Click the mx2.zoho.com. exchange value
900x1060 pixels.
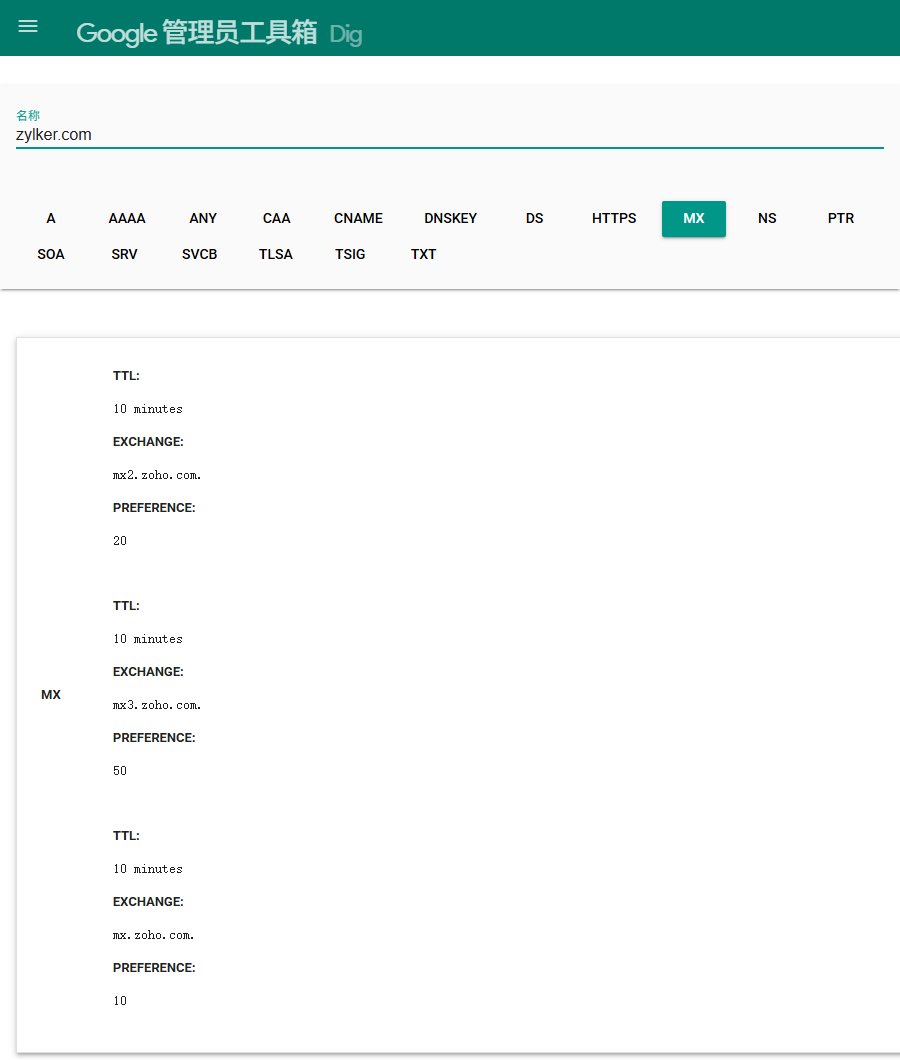(x=157, y=475)
